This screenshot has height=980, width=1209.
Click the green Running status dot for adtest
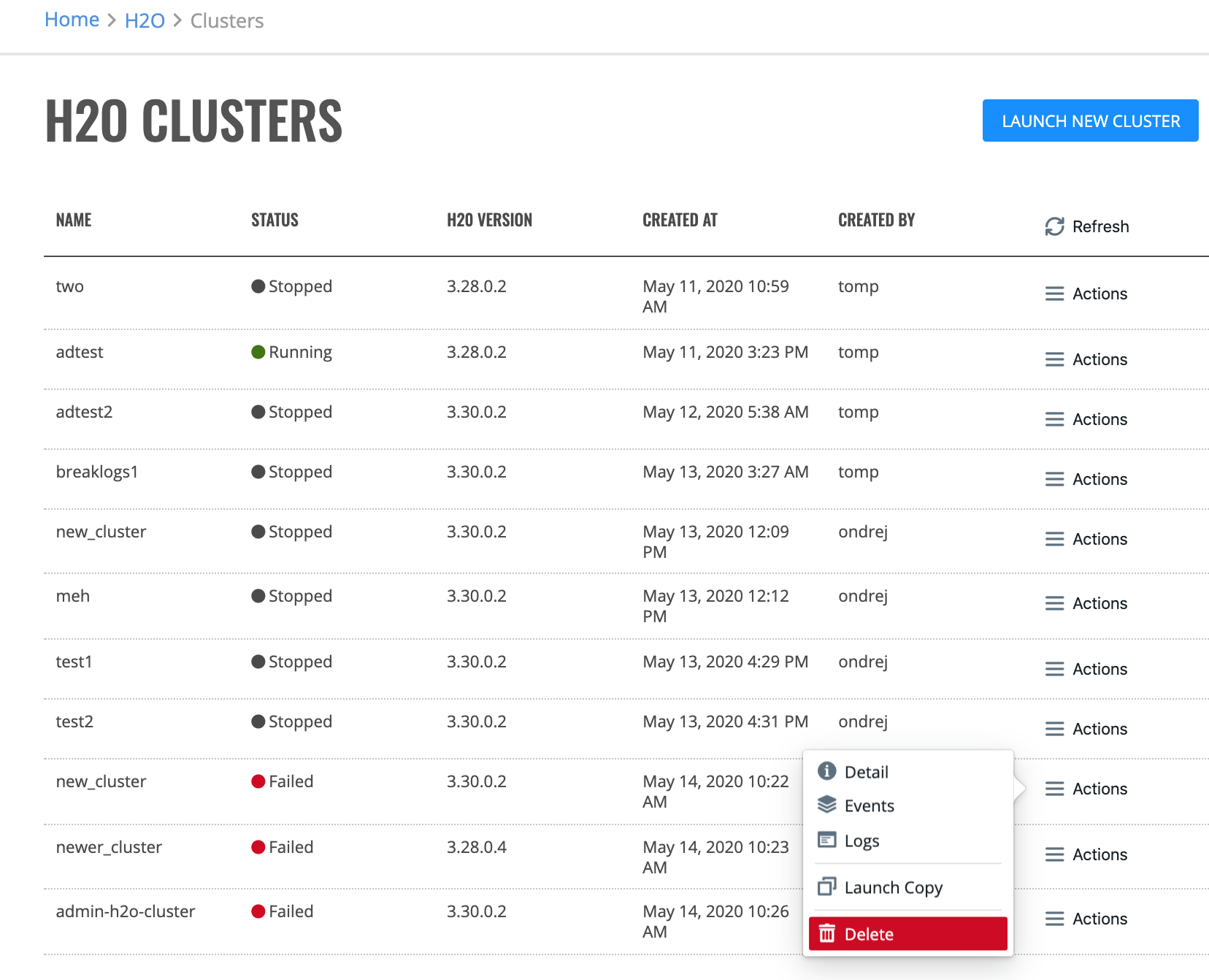[x=258, y=352]
